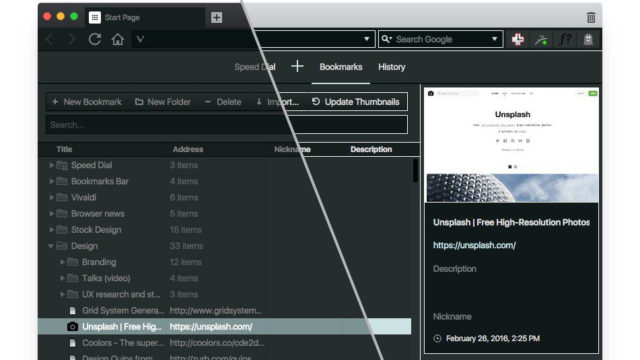Click the bookmarks Search field
640x360 pixels.
[227, 124]
